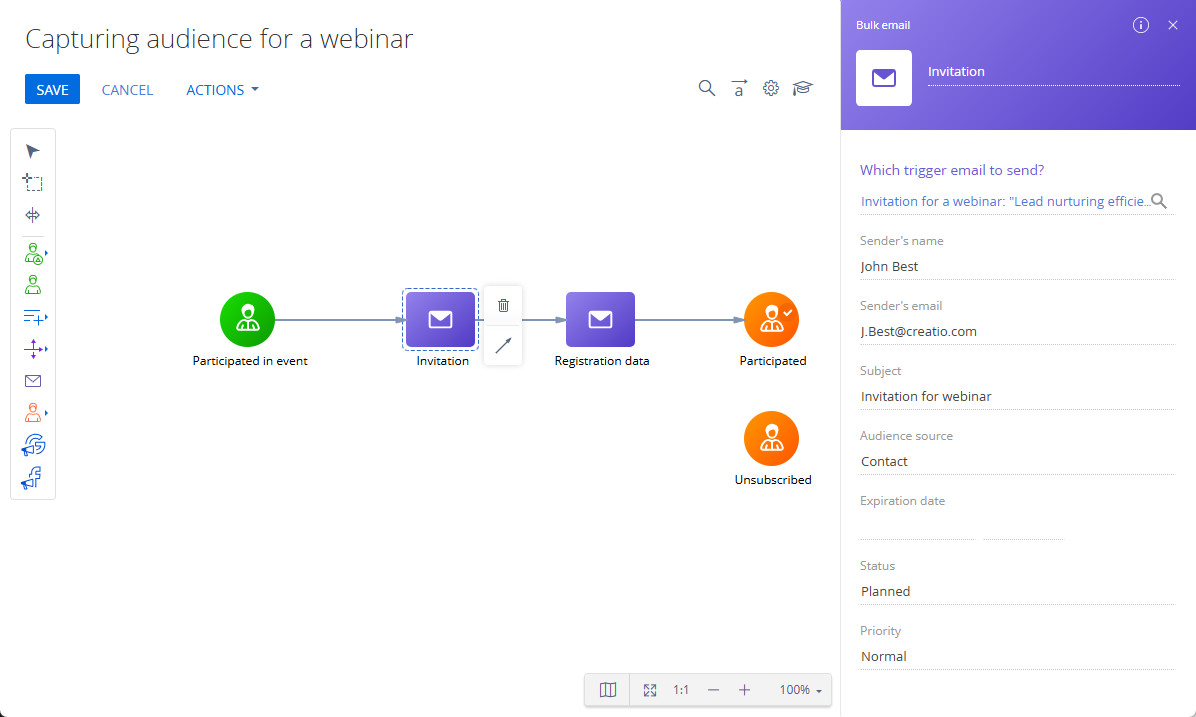This screenshot has width=1196, height=717.
Task: Look up the trigger email via magnifier
Action: click(x=1159, y=201)
